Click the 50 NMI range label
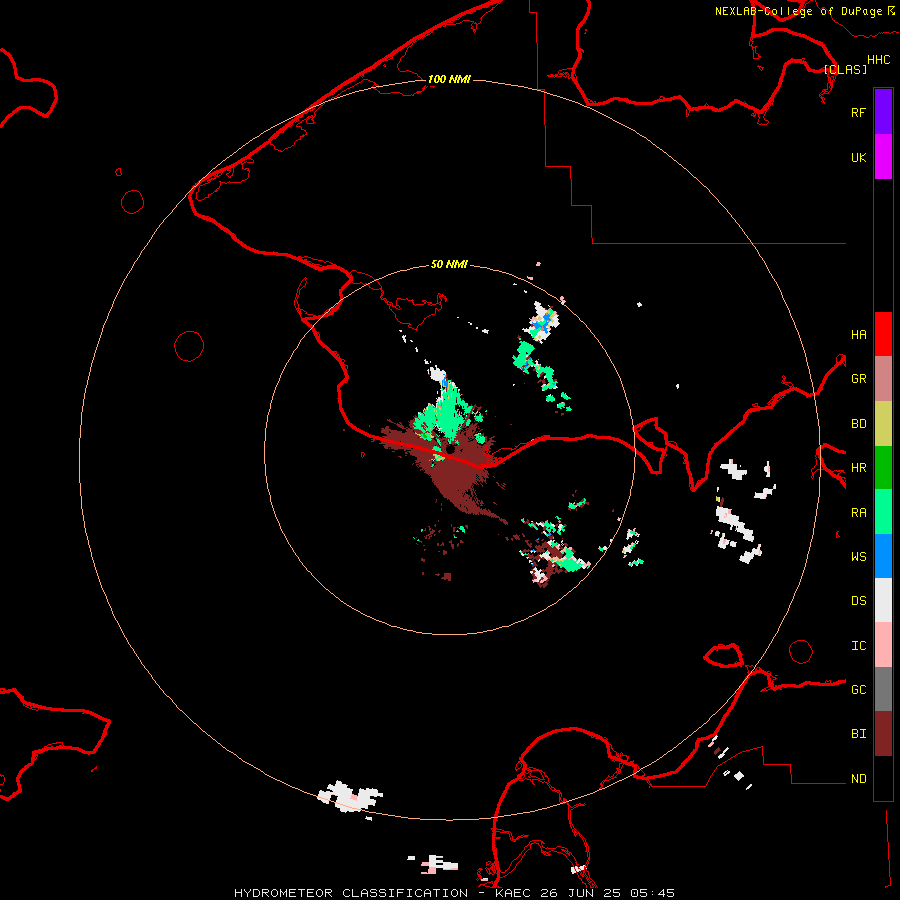The width and height of the screenshot is (900, 900). tap(449, 264)
